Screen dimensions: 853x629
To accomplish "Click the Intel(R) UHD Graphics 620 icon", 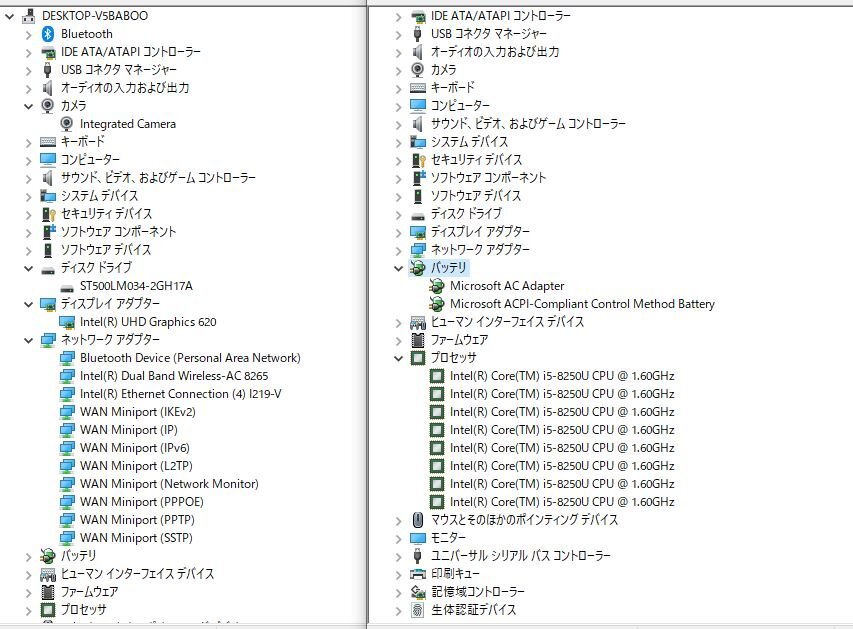I will coord(66,322).
